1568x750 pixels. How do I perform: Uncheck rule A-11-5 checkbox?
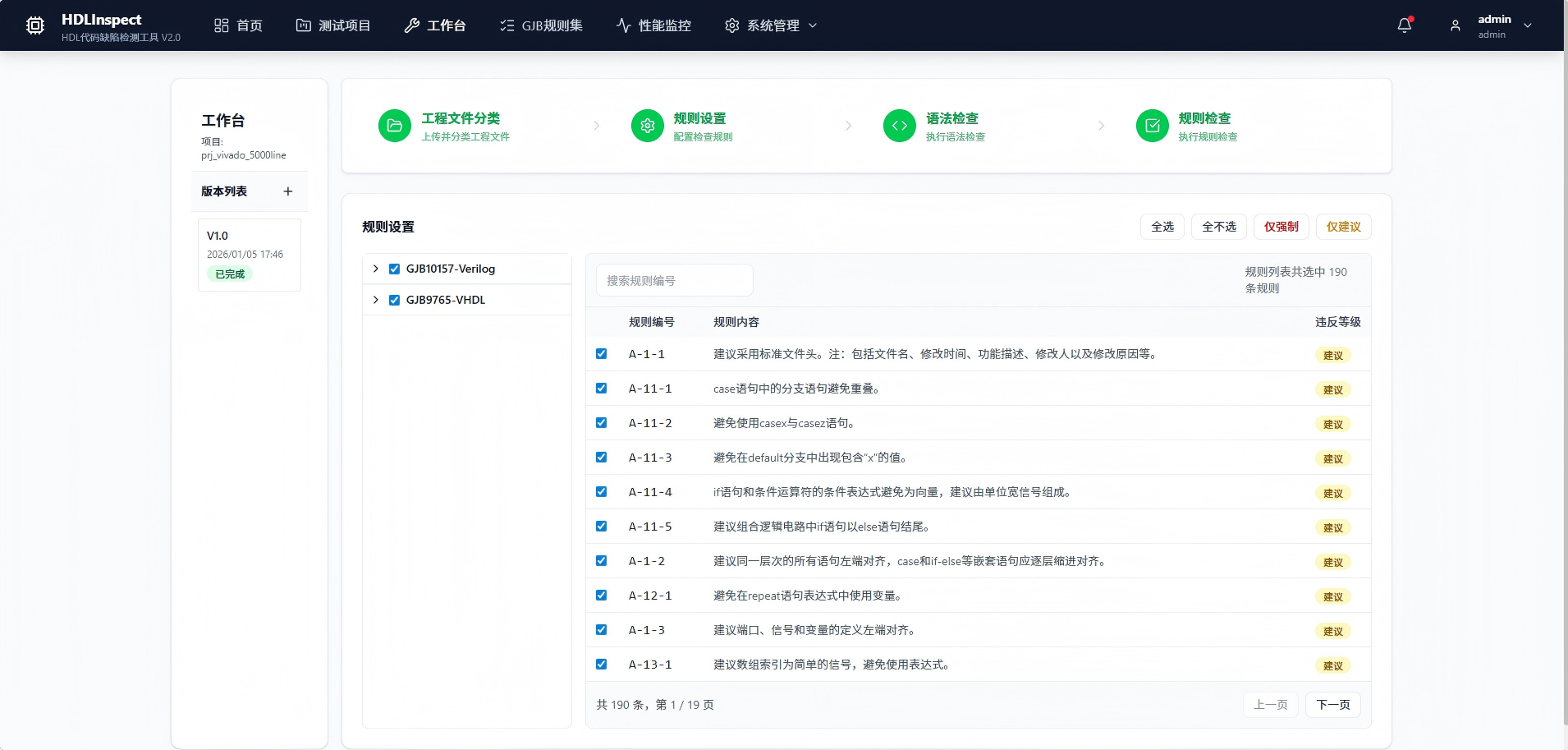(601, 527)
